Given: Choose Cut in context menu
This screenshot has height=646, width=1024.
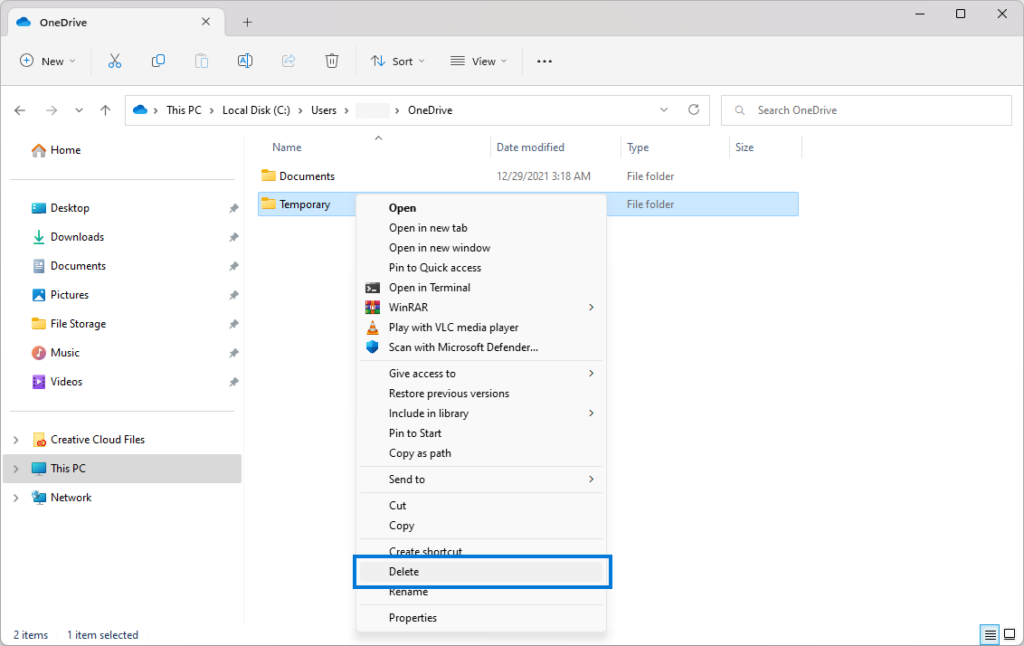Looking at the screenshot, I should coord(481,506).
